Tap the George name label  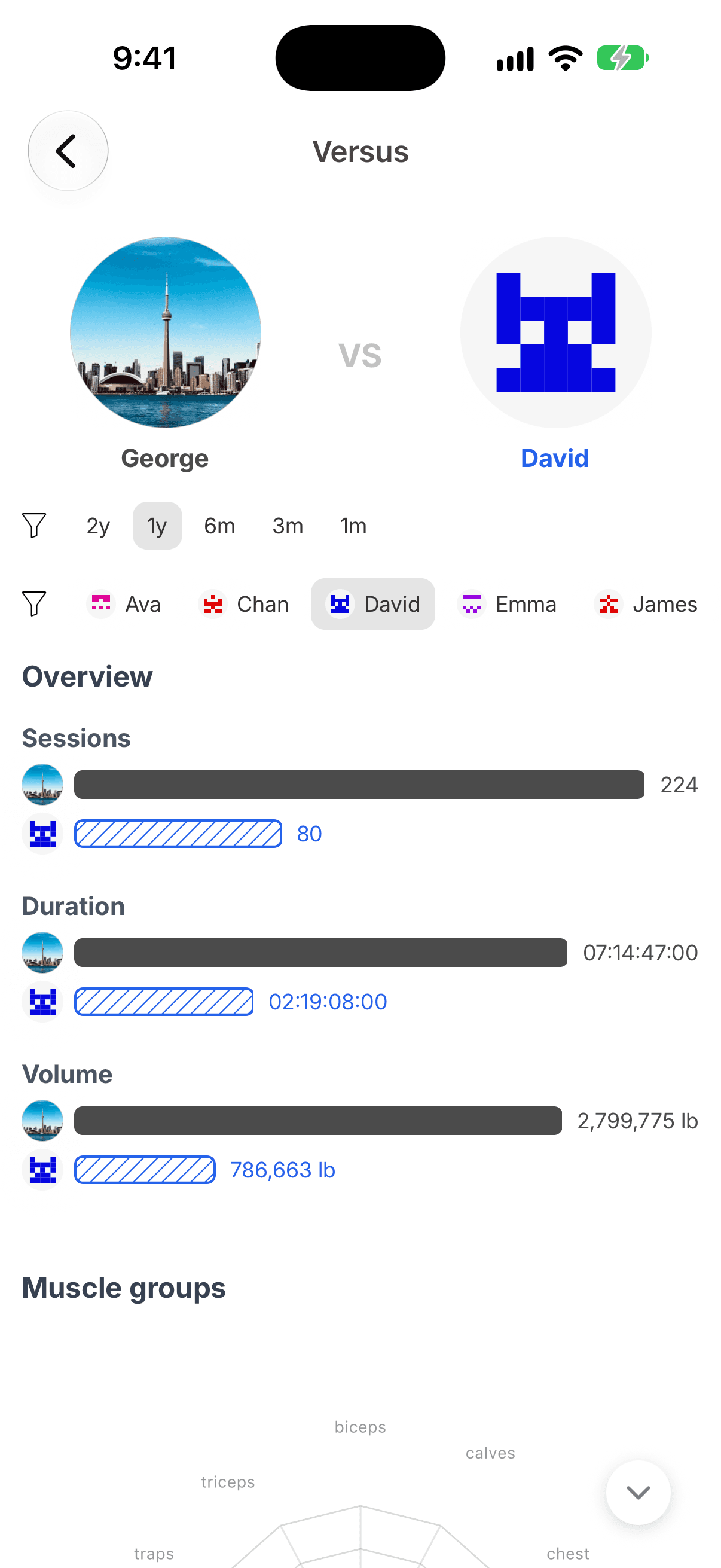coord(165,457)
